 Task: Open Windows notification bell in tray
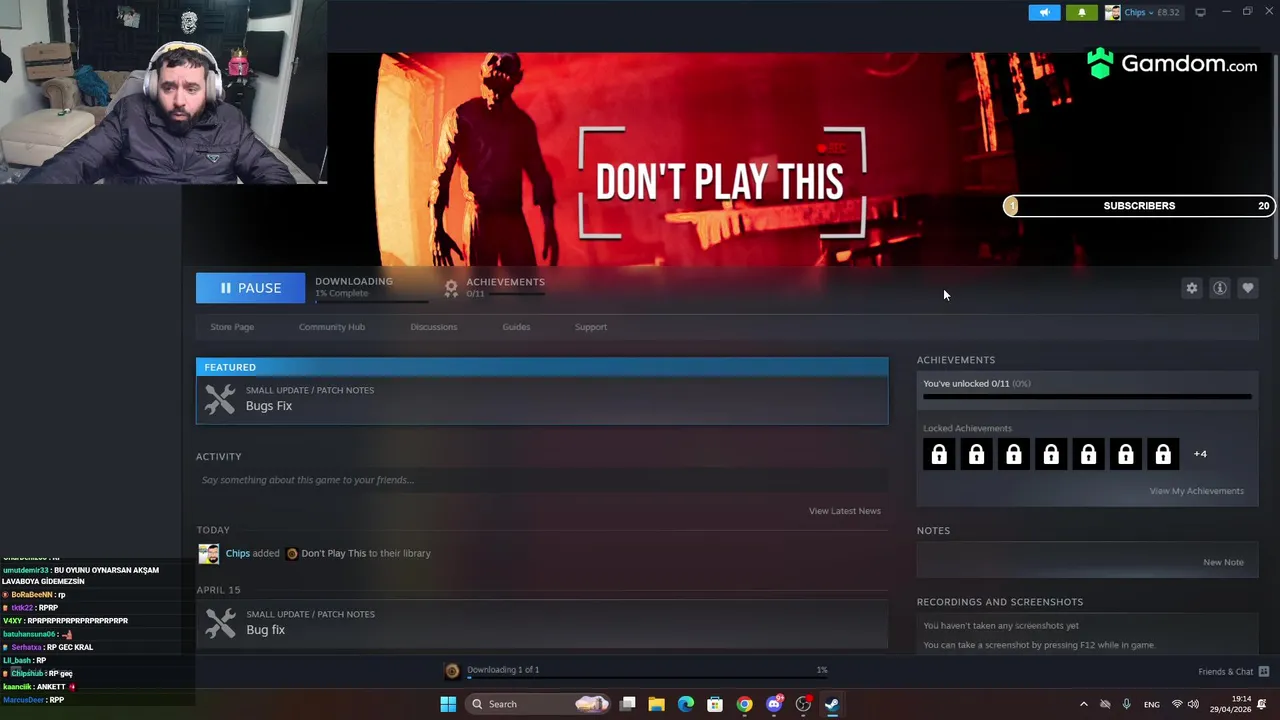point(1263,704)
